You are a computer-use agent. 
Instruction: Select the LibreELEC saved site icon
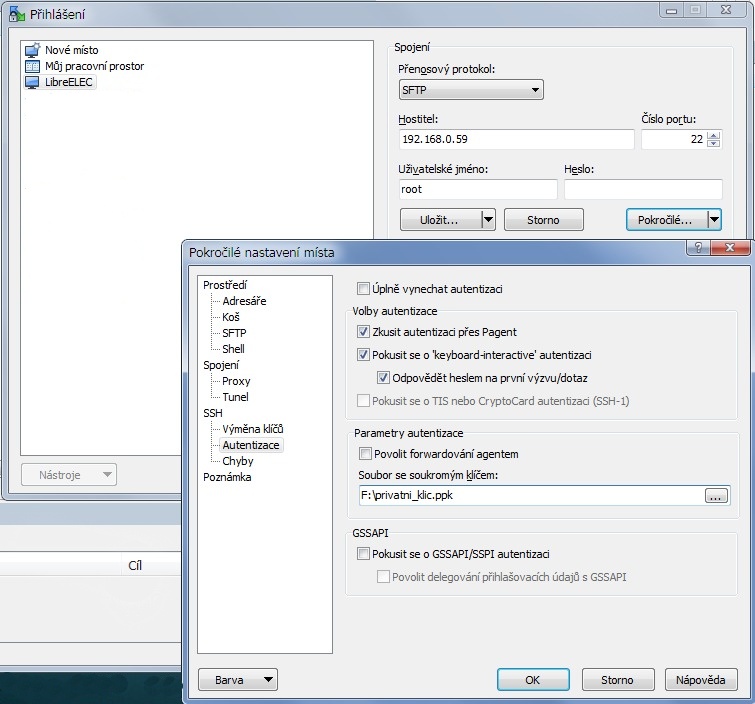click(31, 82)
